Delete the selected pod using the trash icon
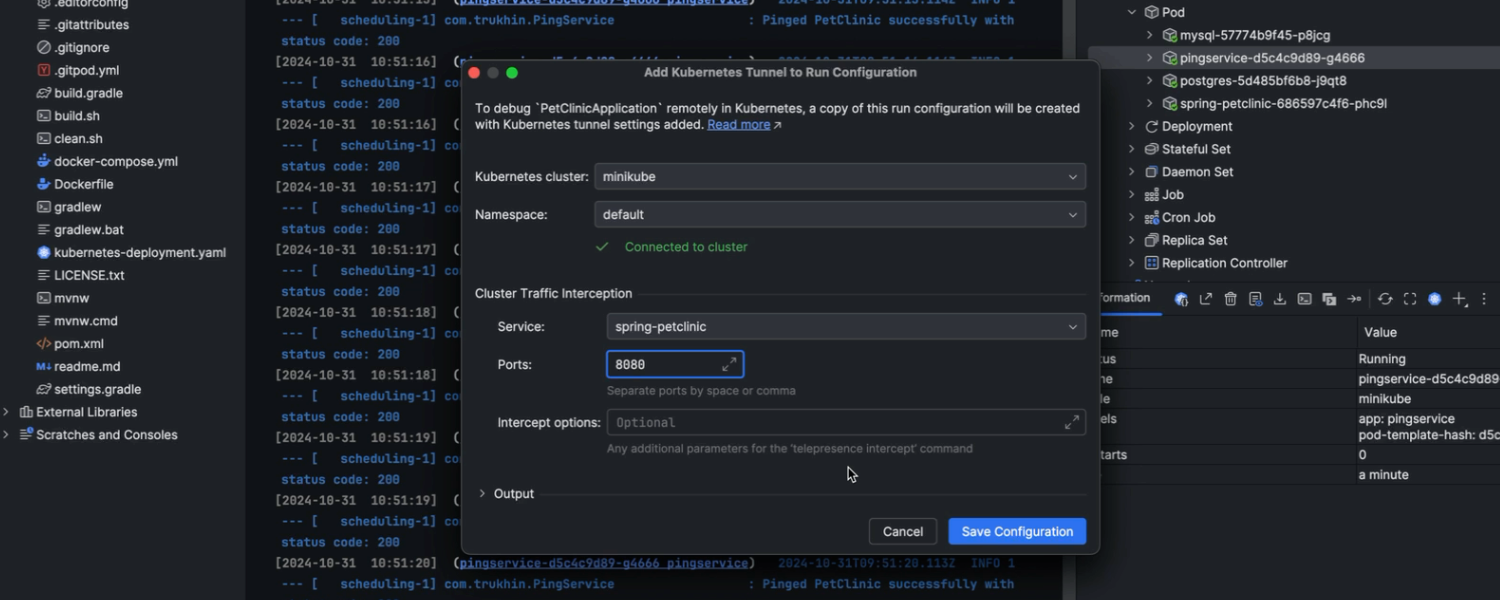Image resolution: width=1500 pixels, height=600 pixels. [1230, 299]
